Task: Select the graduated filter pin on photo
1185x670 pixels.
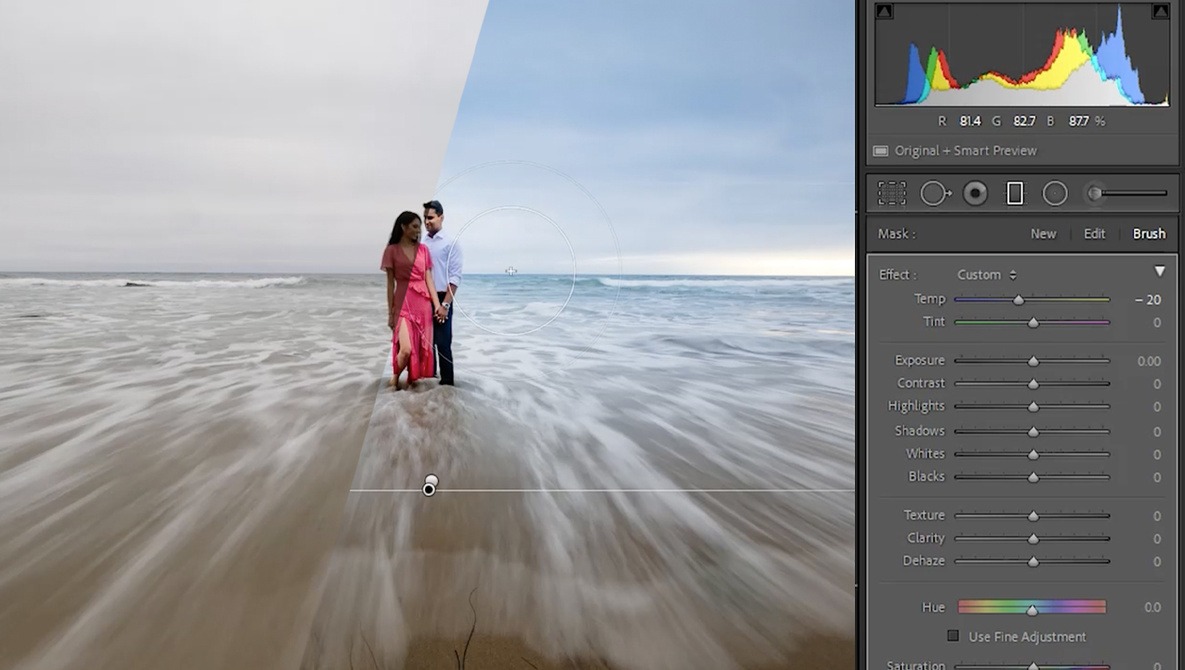Action: [429, 489]
